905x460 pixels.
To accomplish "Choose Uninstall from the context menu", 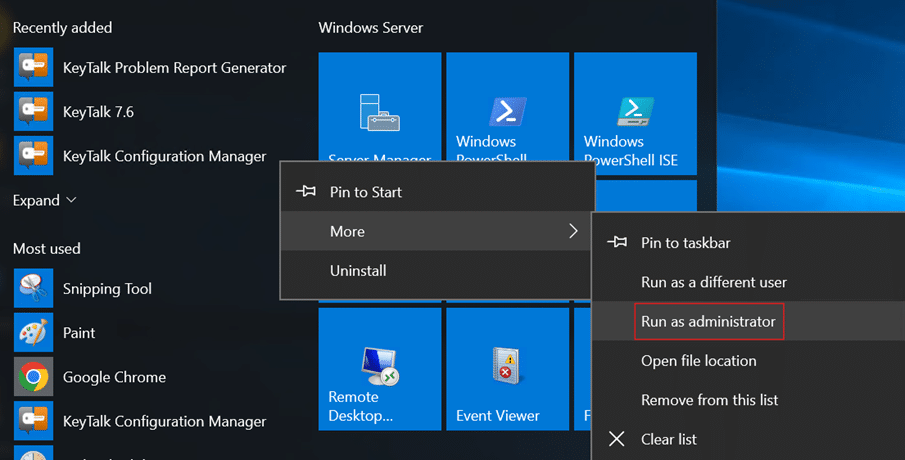I will point(358,271).
